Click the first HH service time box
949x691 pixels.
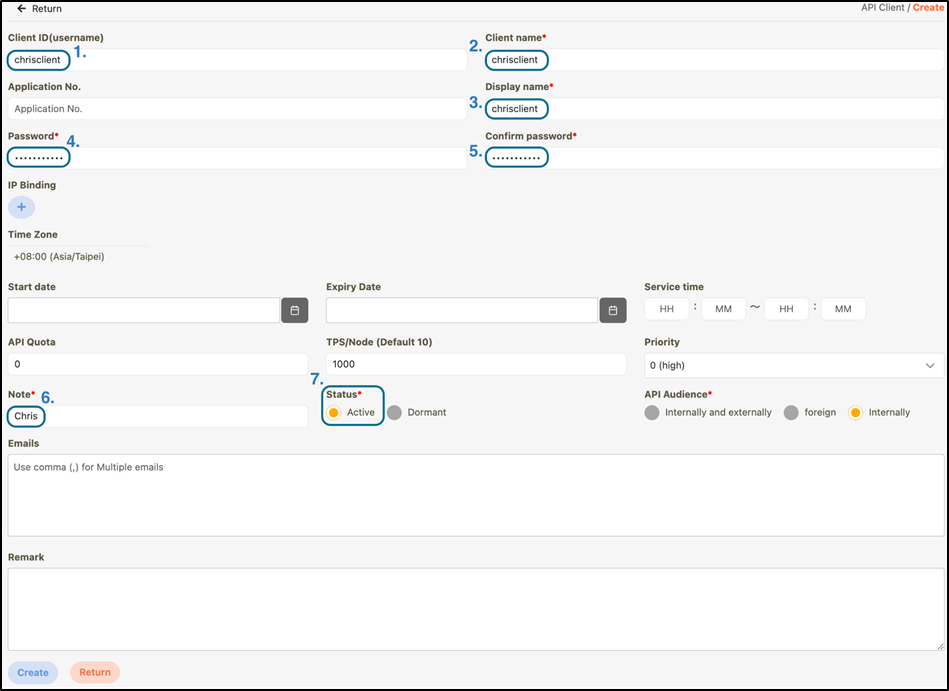667,309
